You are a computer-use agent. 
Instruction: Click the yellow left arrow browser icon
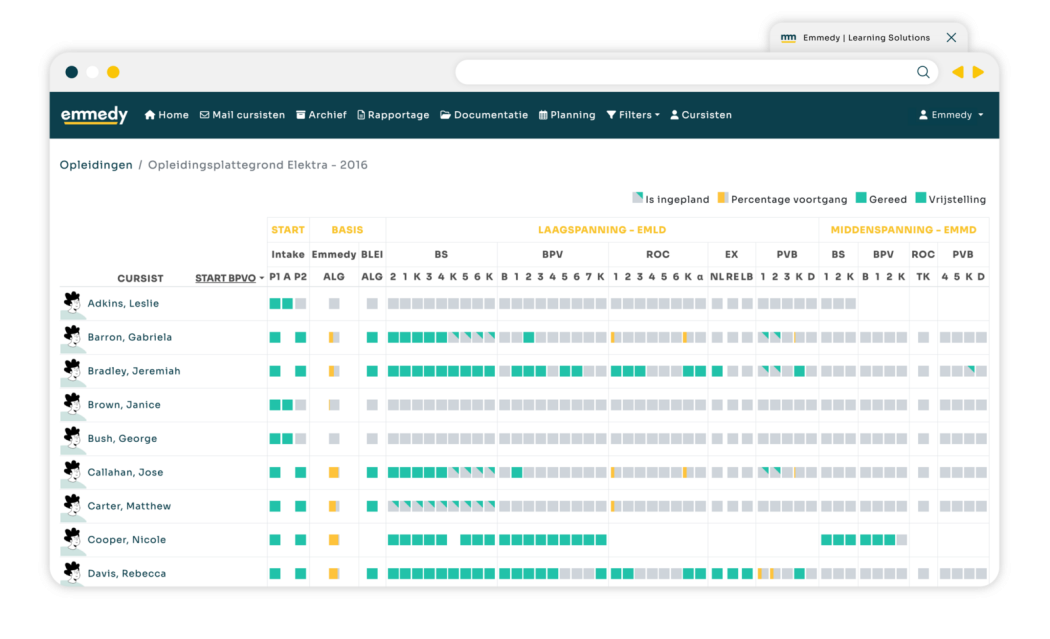(957, 72)
